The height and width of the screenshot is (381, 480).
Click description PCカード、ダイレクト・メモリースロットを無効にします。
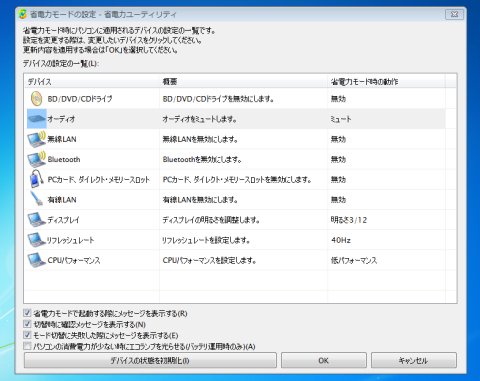[237, 180]
